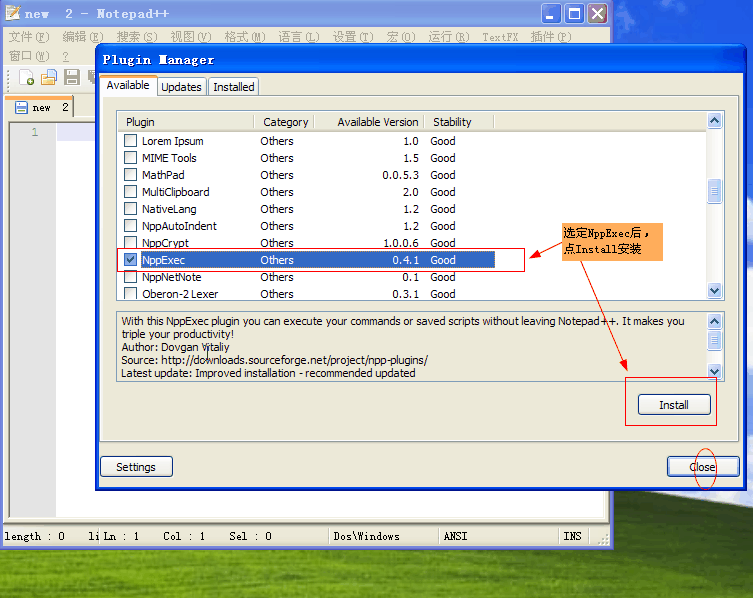753x598 pixels.
Task: Click the ANSI encoding status entry
Action: coord(455,536)
